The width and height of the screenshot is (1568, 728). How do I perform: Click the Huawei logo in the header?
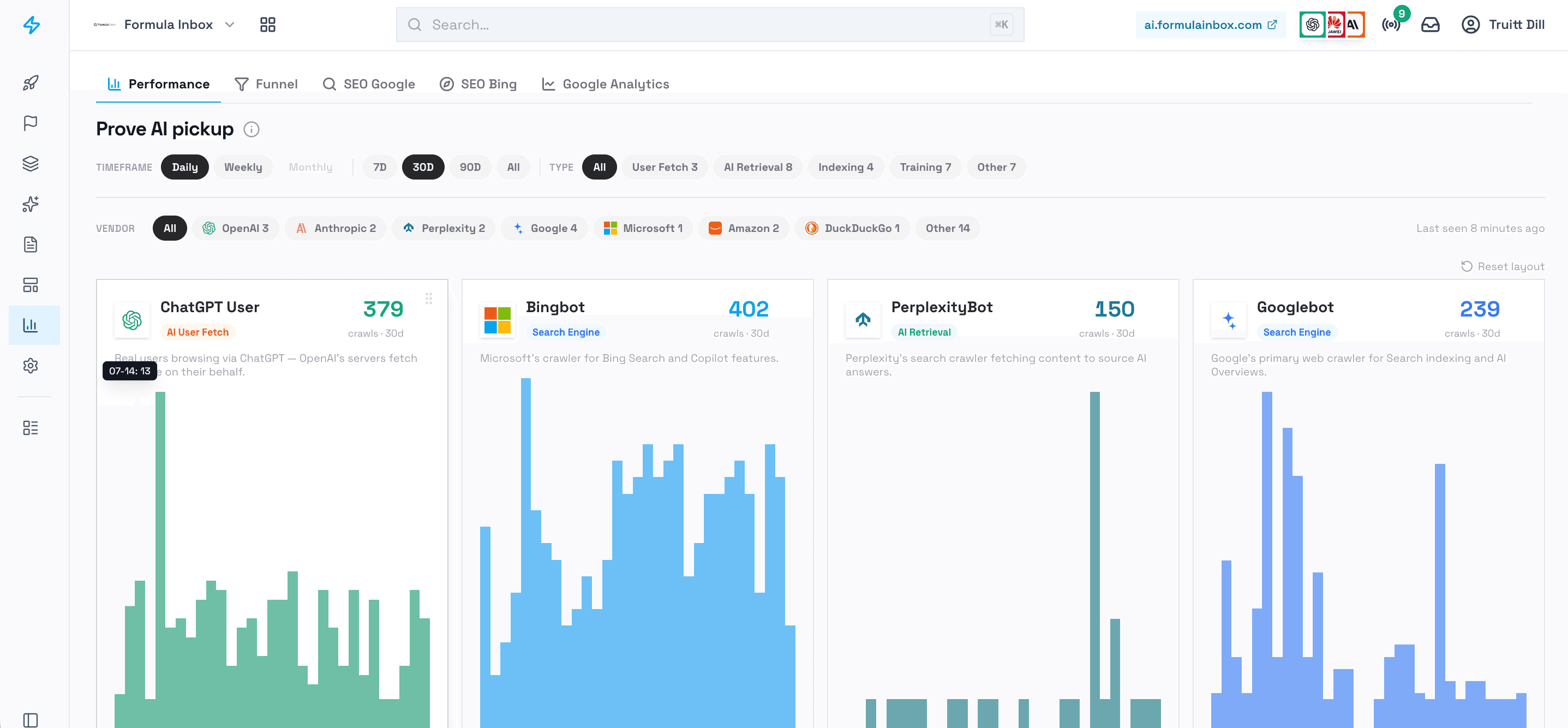click(1335, 25)
